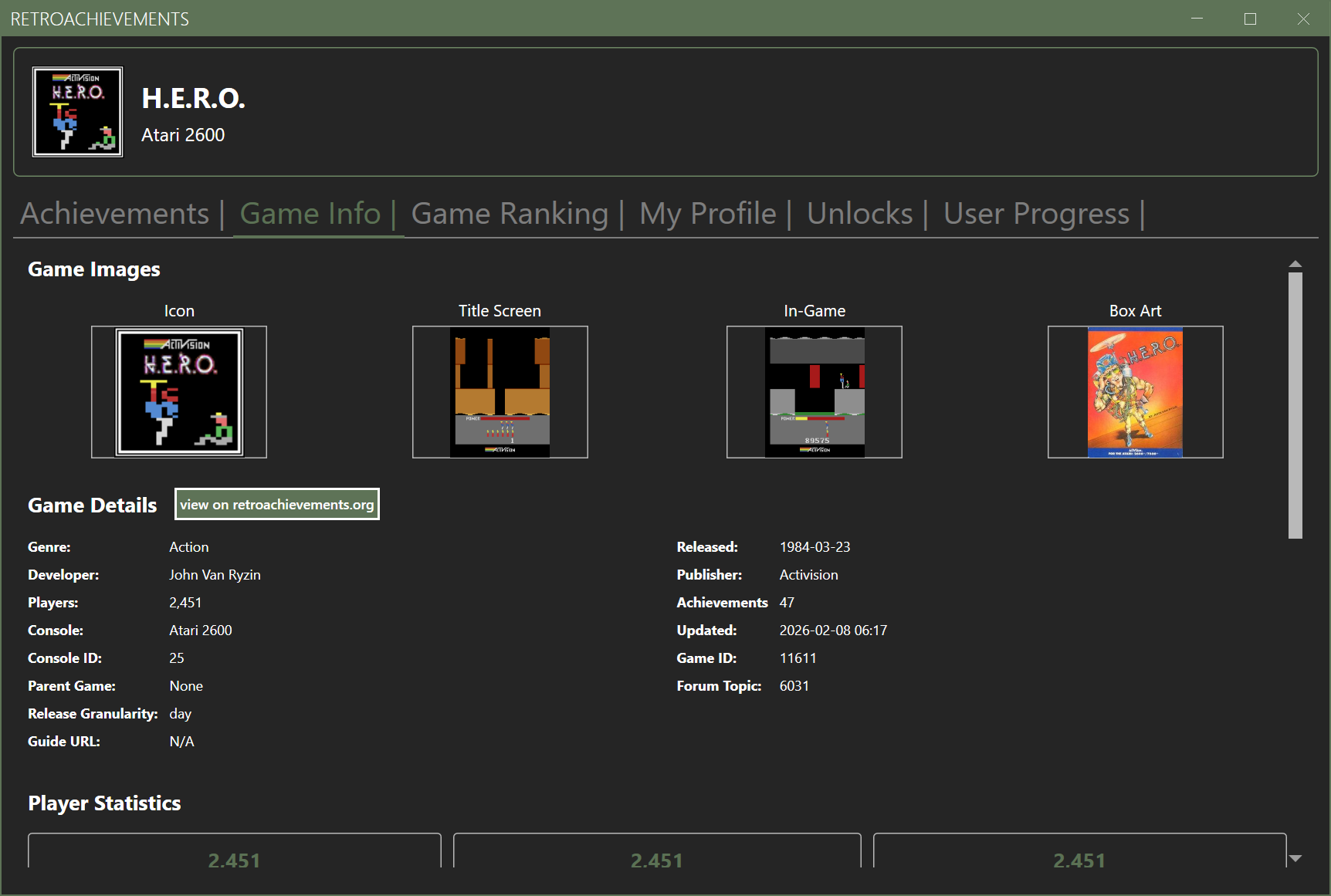The width and height of the screenshot is (1331, 896).
Task: Select release date 1984-03-23
Action: pos(815,547)
